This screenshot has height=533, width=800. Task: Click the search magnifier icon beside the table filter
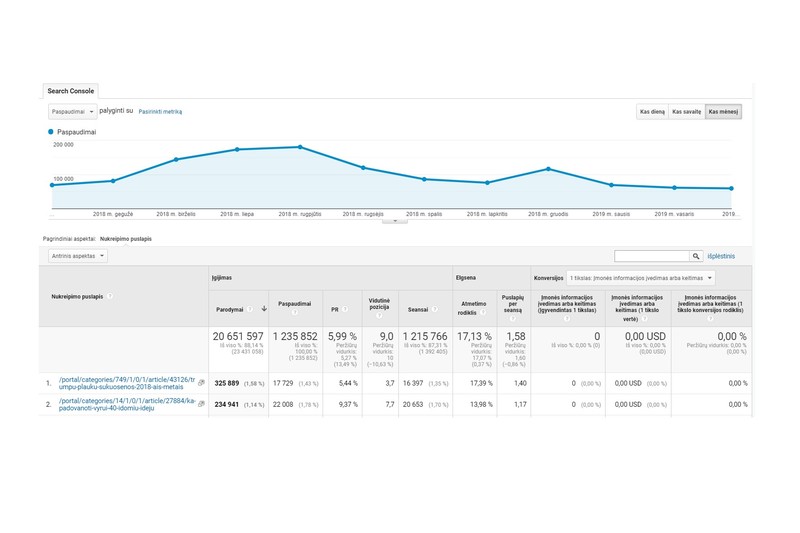pyautogui.click(x=696, y=256)
